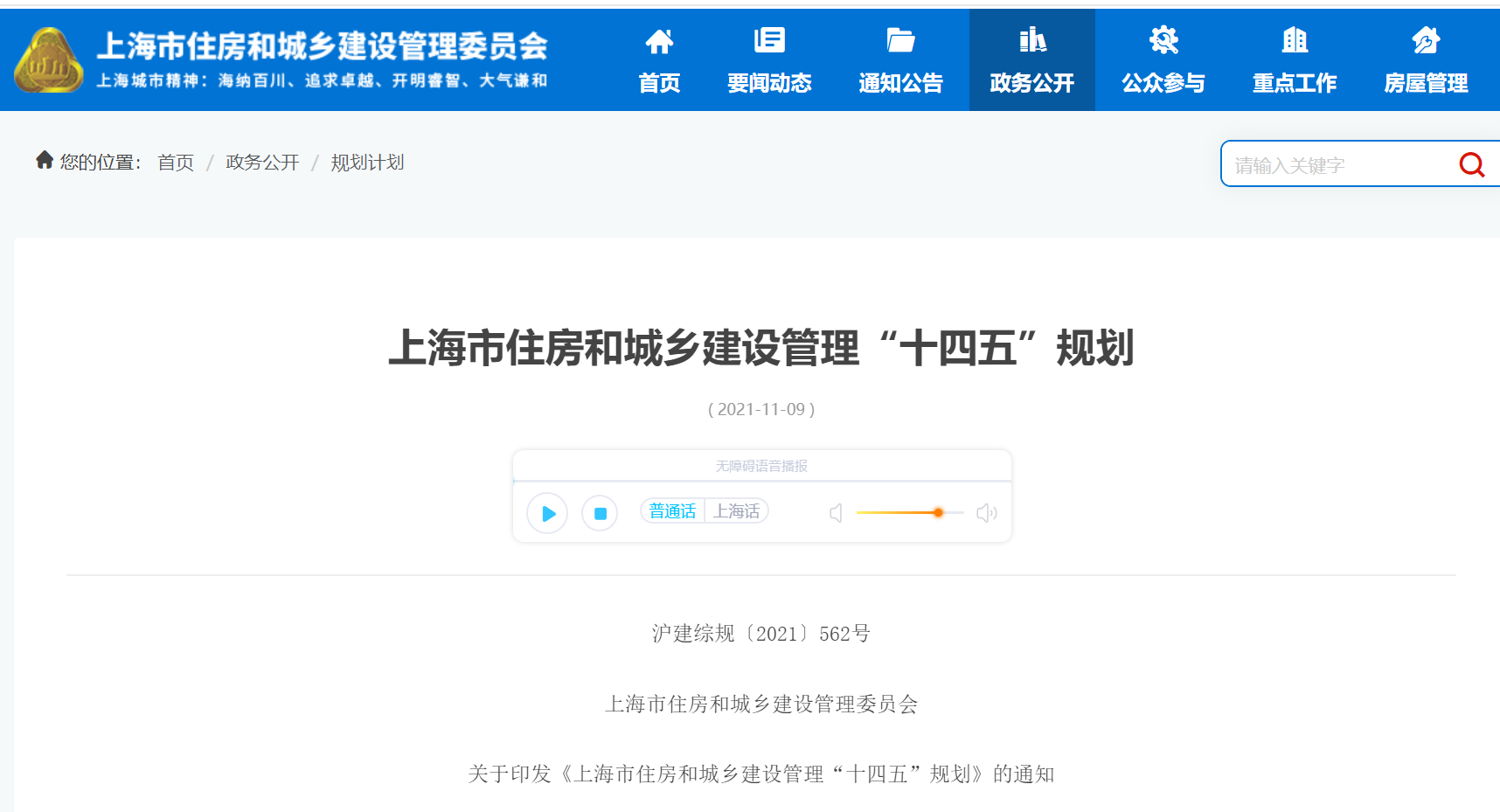Stop the audio playback with stop button
This screenshot has width=1500, height=812.
[600, 513]
